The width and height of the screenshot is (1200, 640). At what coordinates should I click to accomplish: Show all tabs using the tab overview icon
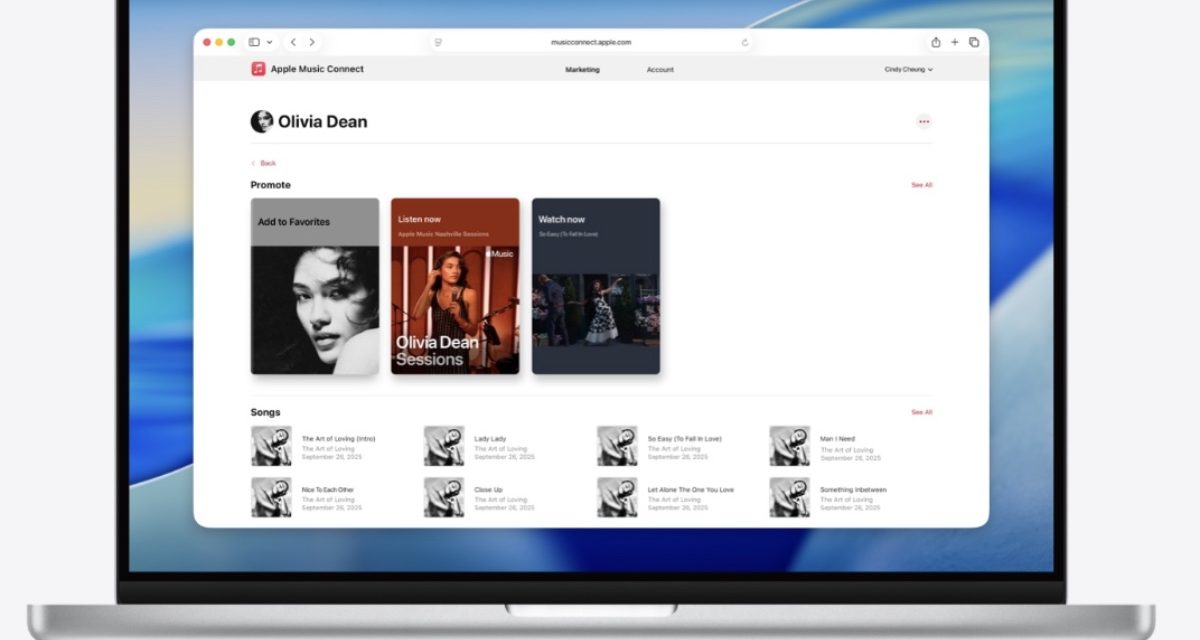pyautogui.click(x=973, y=42)
